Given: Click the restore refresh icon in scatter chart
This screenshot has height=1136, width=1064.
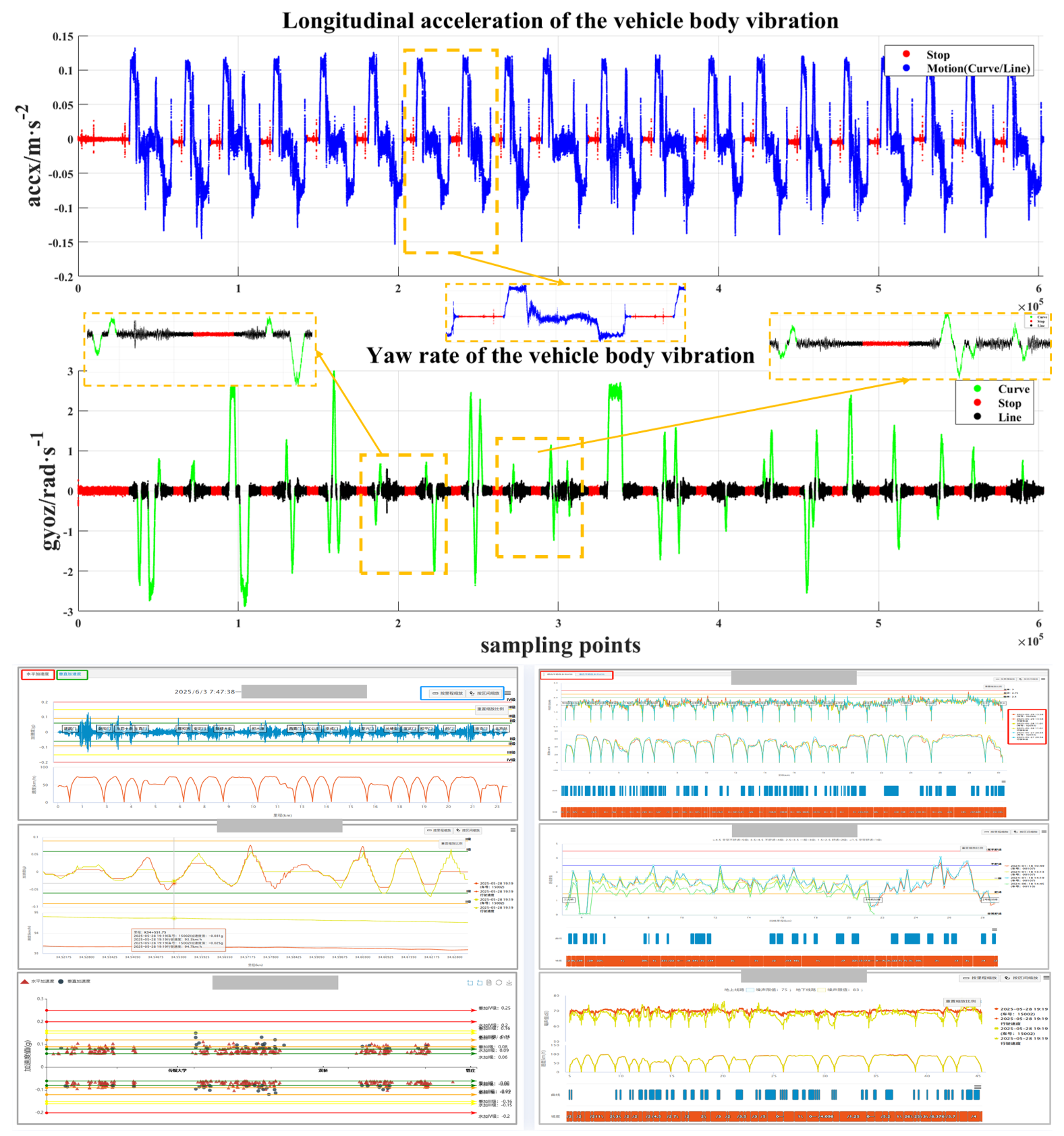Looking at the screenshot, I should pos(499,982).
